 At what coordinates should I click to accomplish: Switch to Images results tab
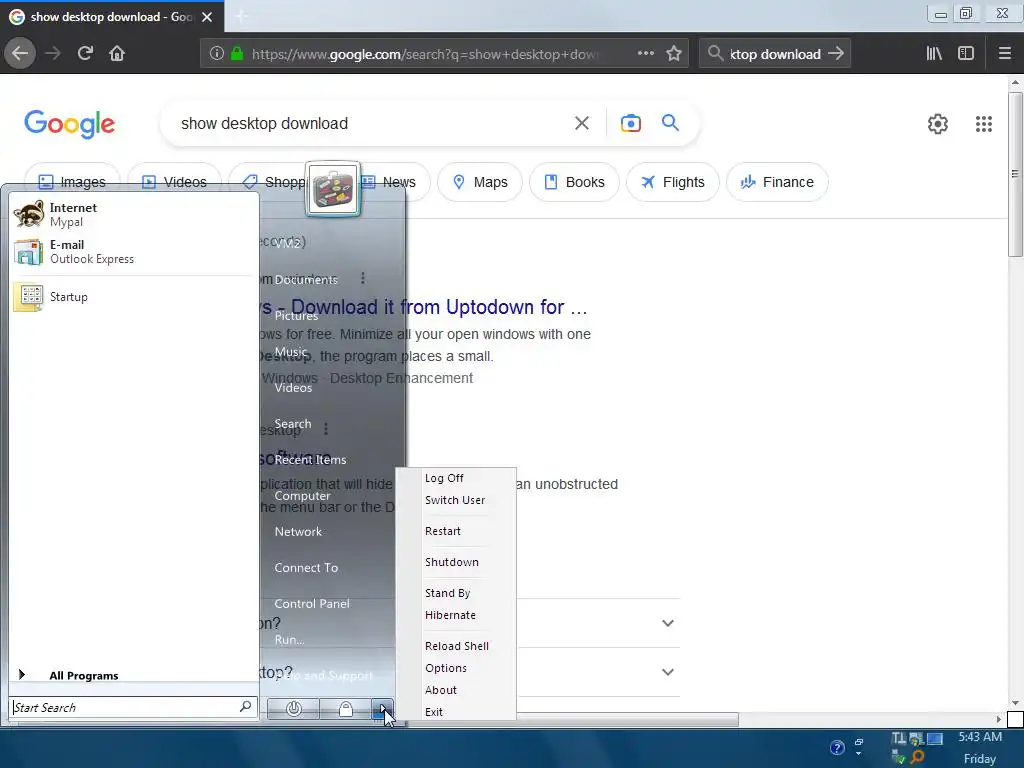(71, 182)
